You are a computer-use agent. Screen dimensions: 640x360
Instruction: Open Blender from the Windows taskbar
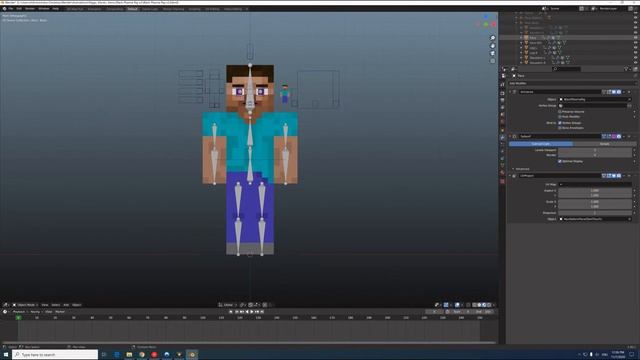pos(192,354)
